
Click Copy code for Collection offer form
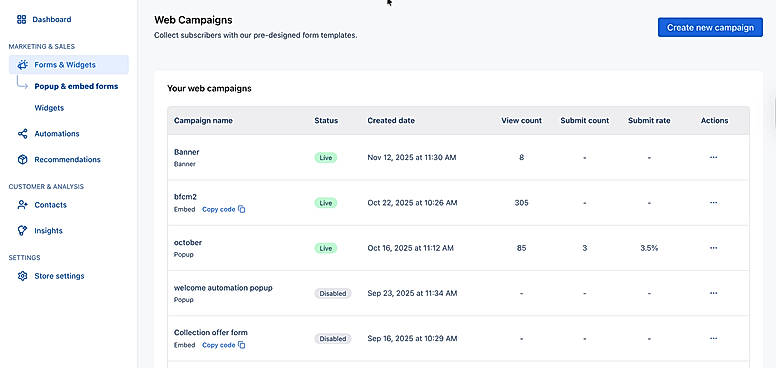tap(219, 345)
